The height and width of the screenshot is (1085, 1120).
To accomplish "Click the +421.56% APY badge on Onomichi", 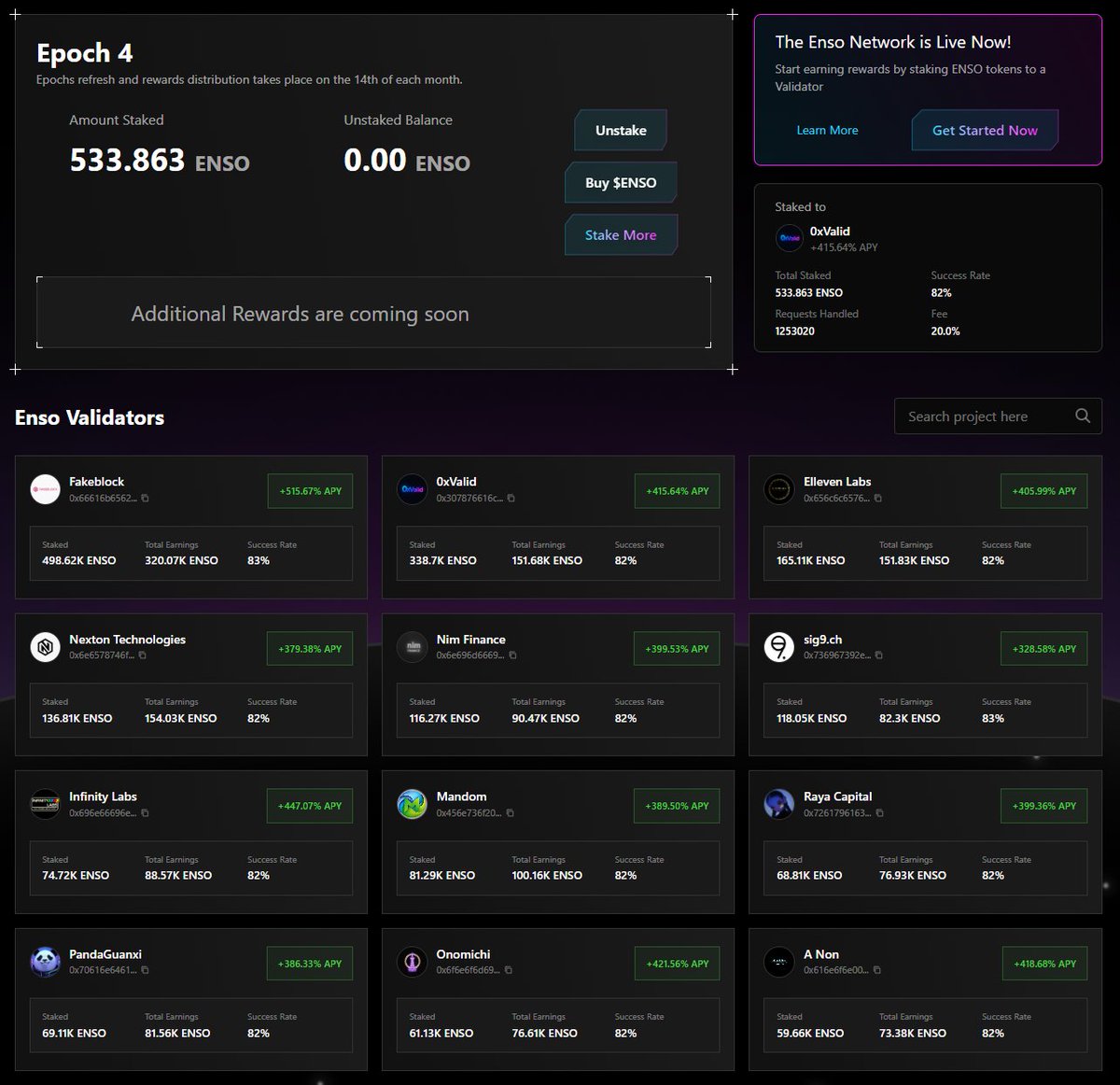I will [x=677, y=964].
